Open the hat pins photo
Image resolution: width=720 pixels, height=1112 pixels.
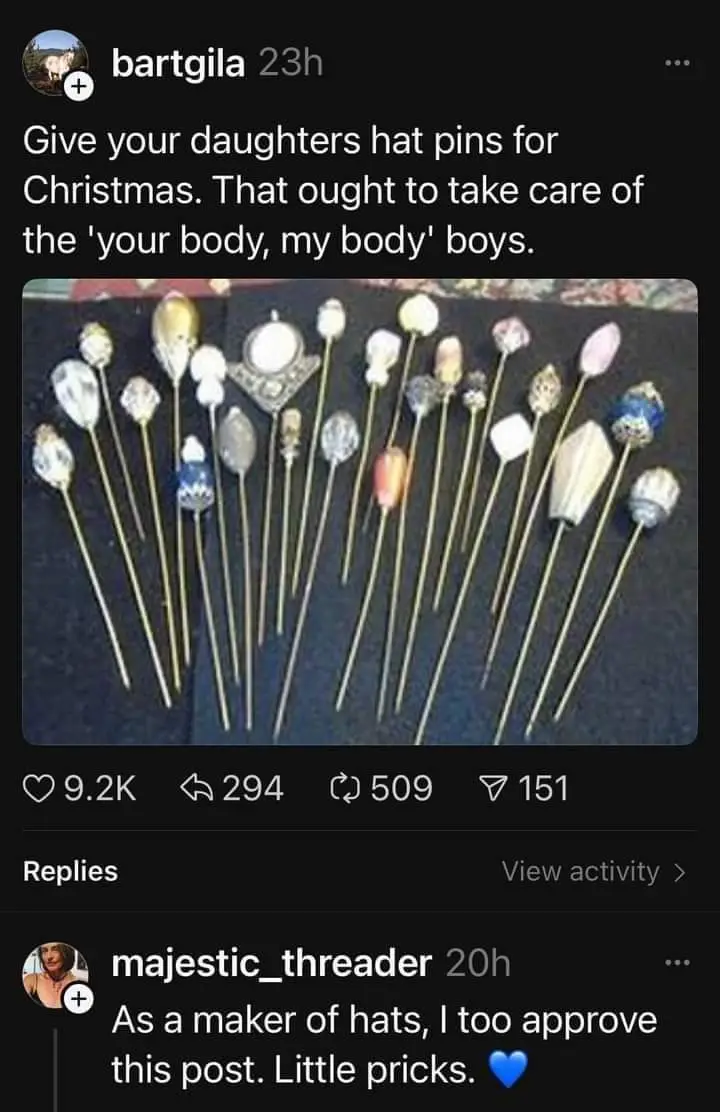(360, 511)
